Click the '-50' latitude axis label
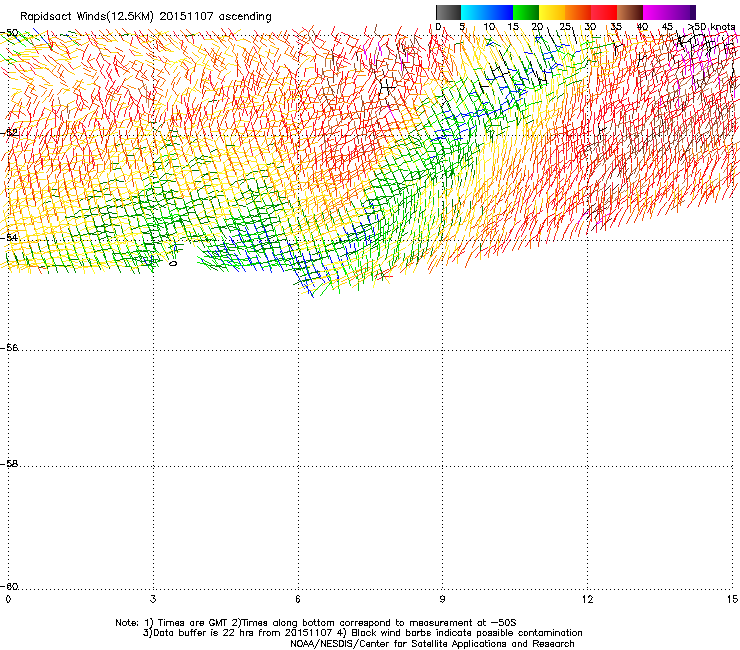The image size is (740, 650). [9, 33]
